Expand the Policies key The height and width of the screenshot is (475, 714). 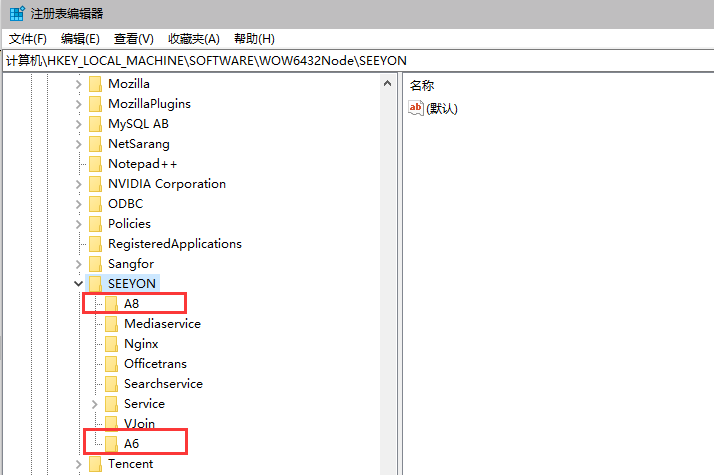[x=78, y=225]
